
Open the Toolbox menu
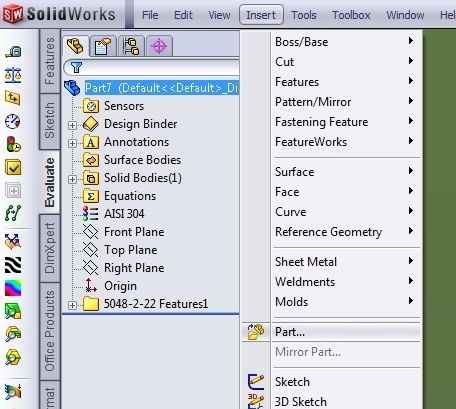[351, 15]
